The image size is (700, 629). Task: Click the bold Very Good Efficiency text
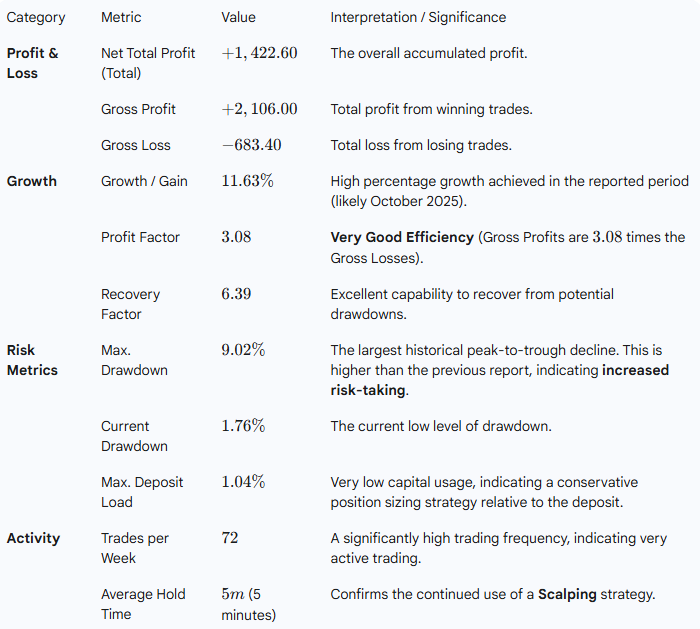(x=399, y=238)
